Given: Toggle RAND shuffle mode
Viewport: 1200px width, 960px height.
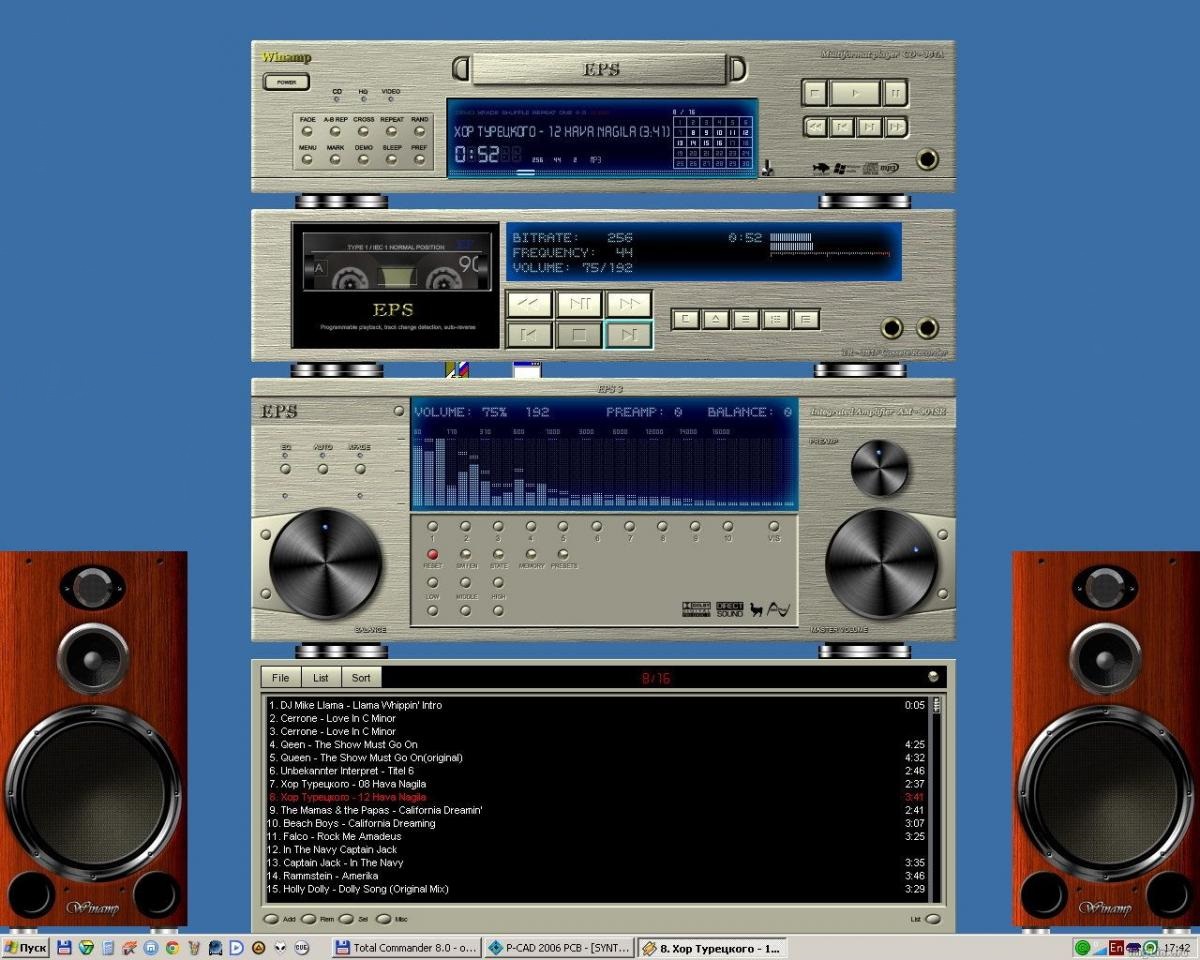Looking at the screenshot, I should (419, 131).
